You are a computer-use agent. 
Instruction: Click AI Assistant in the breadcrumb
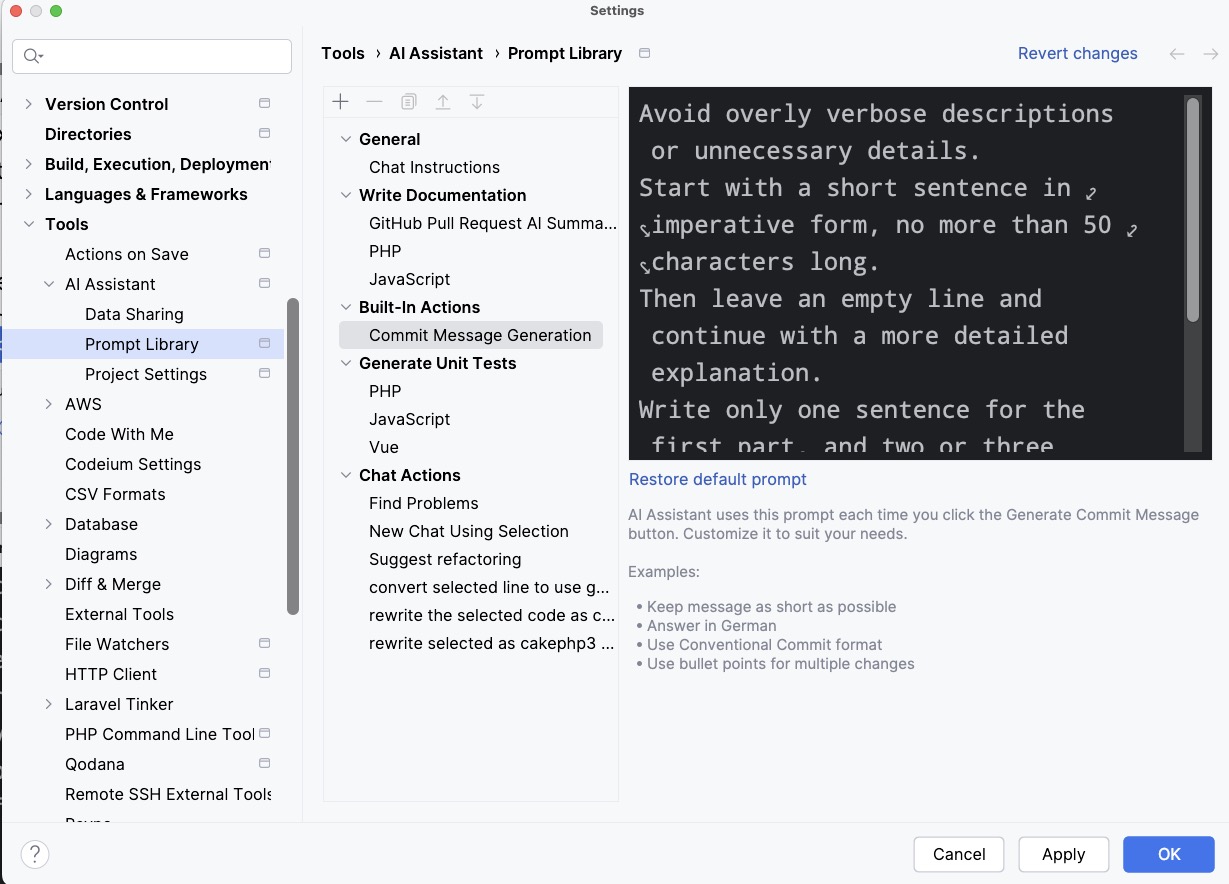click(436, 54)
